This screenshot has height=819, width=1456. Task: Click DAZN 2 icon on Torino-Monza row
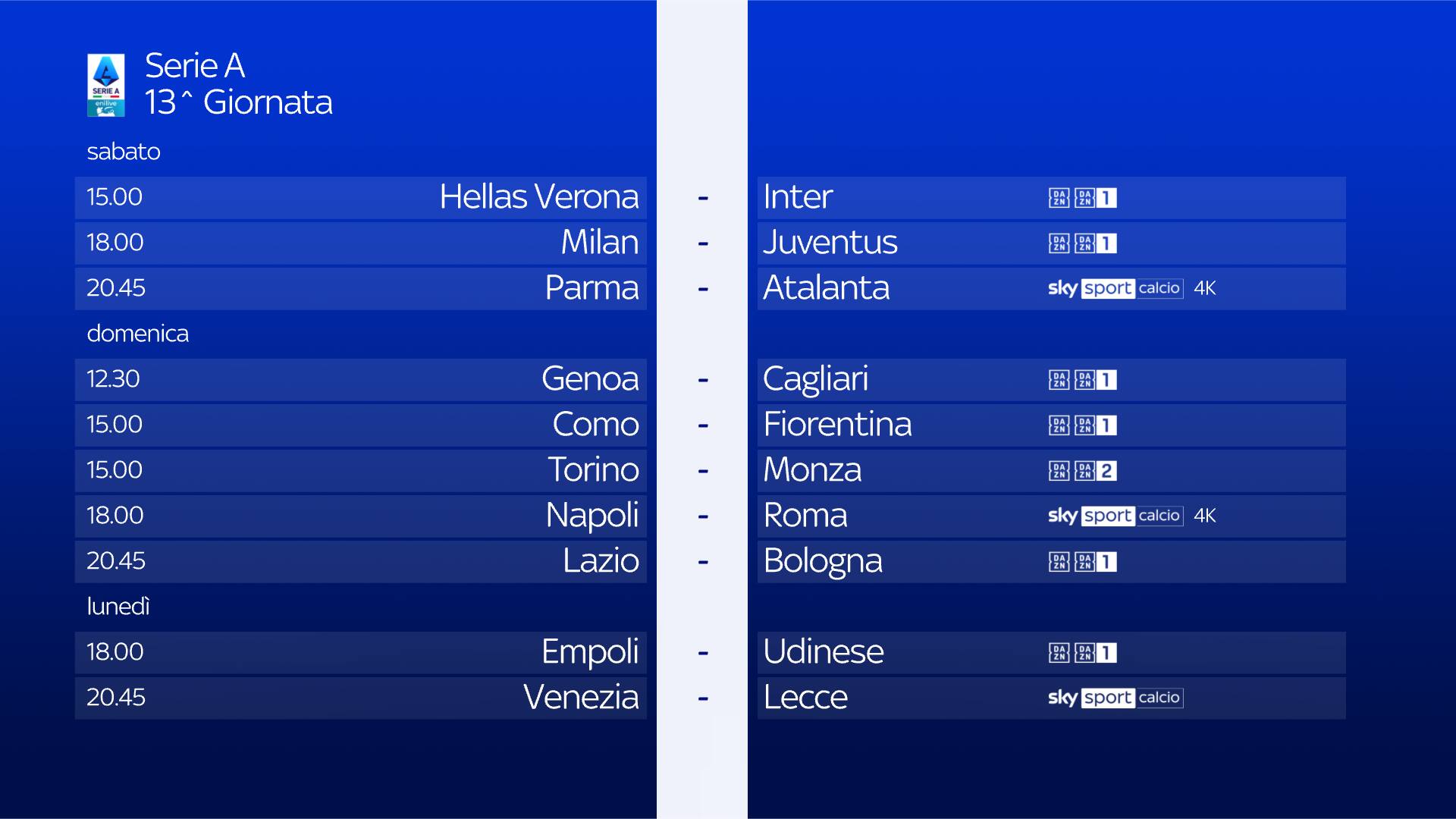pos(1095,471)
